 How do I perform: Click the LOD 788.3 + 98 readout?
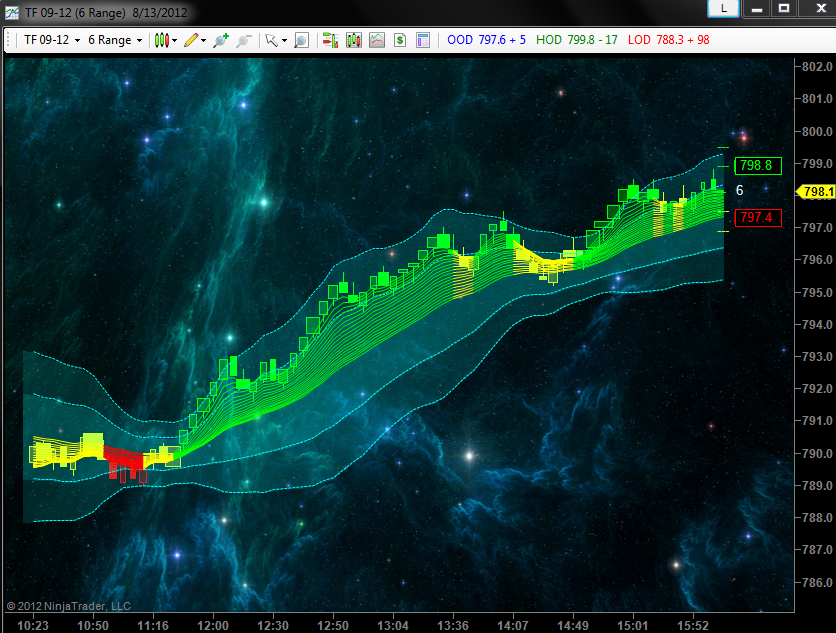click(x=669, y=40)
